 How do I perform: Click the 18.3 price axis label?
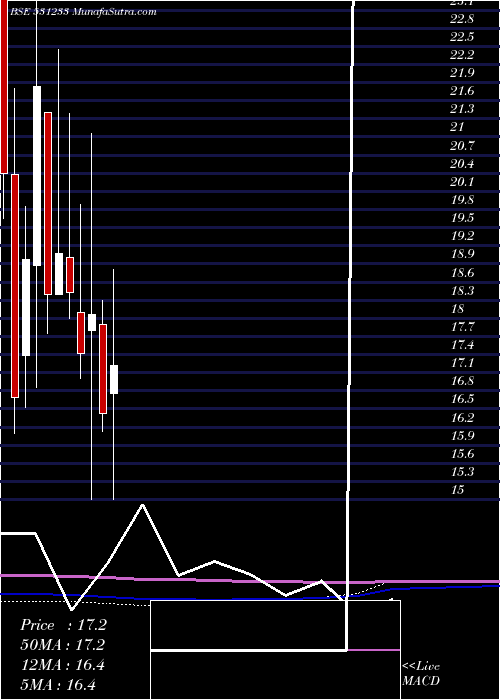tap(462, 291)
